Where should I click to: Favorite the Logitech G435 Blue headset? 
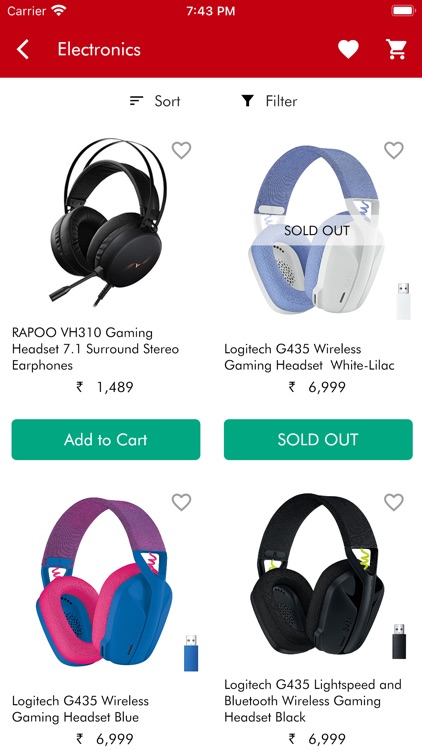coord(181,502)
